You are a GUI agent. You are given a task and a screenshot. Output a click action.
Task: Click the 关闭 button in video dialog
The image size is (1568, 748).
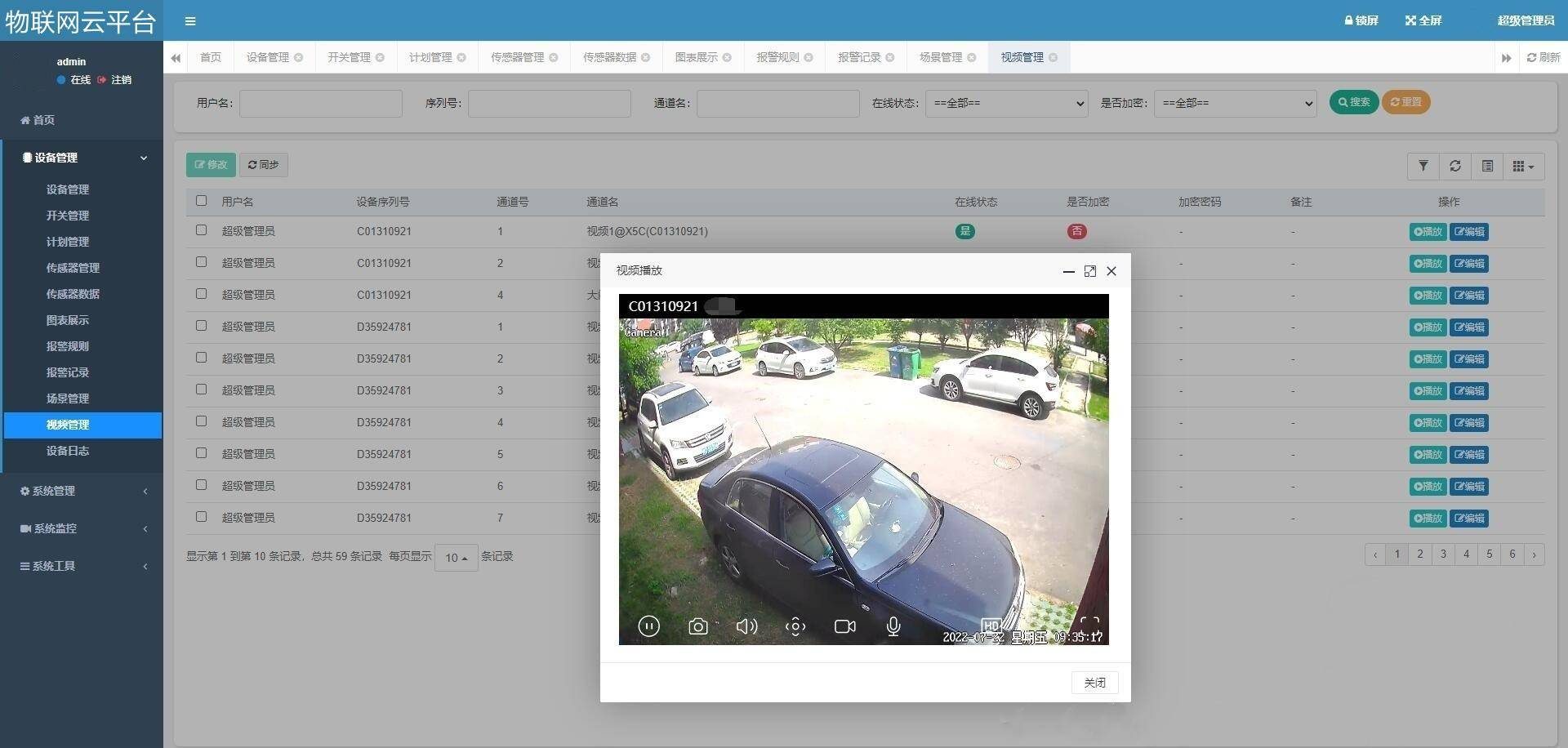pyautogui.click(x=1094, y=683)
